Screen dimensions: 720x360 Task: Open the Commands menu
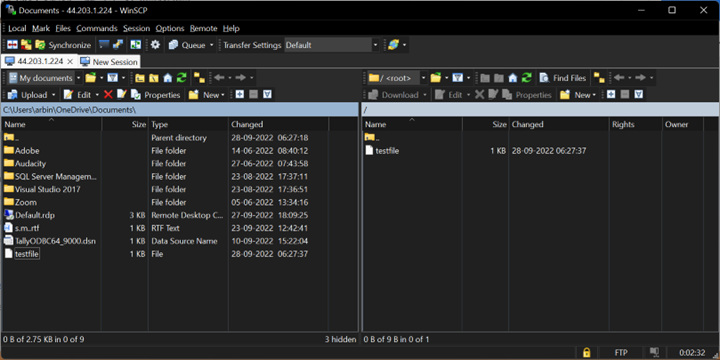click(97, 28)
